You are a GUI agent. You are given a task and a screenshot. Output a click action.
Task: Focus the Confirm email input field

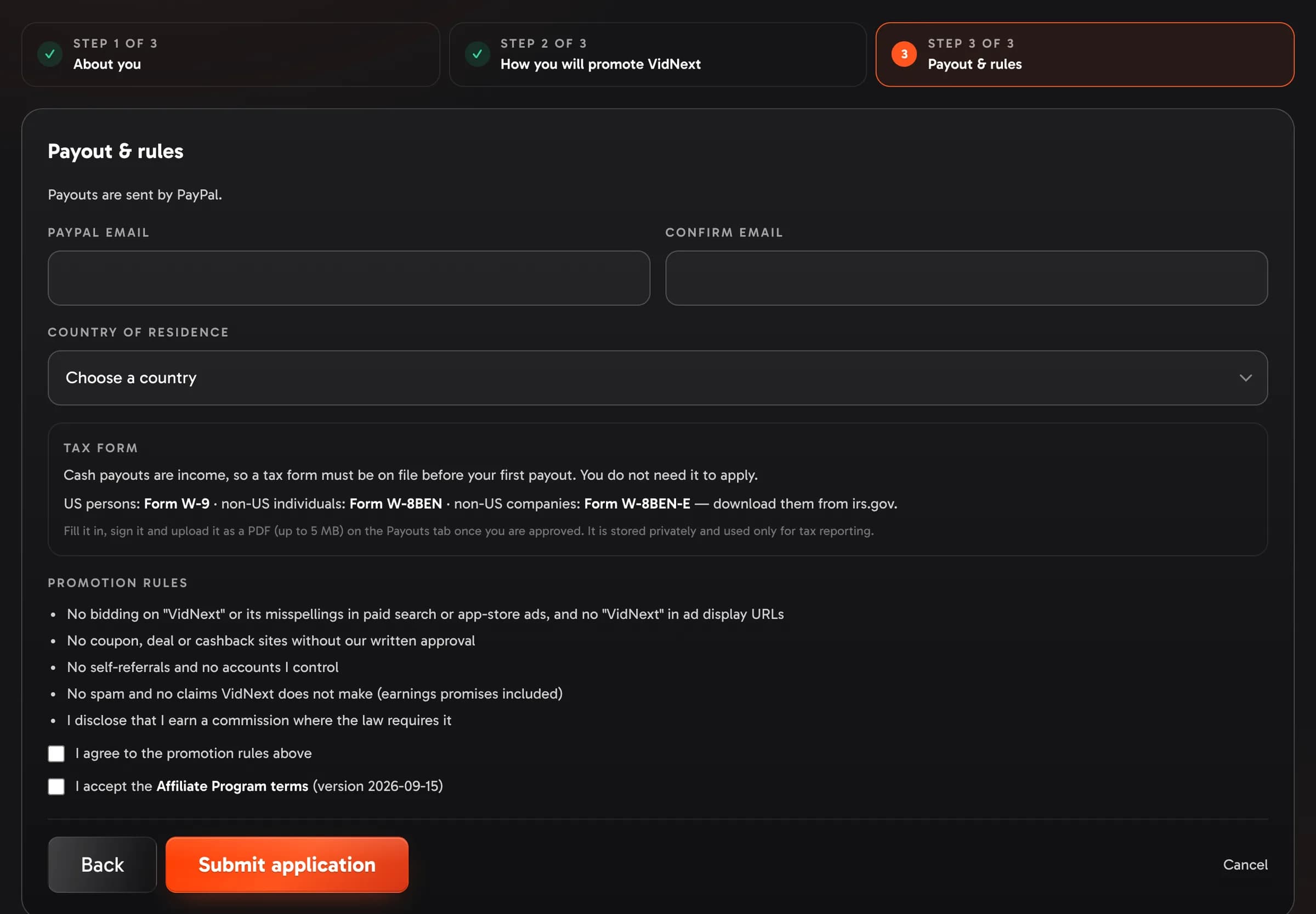click(966, 278)
